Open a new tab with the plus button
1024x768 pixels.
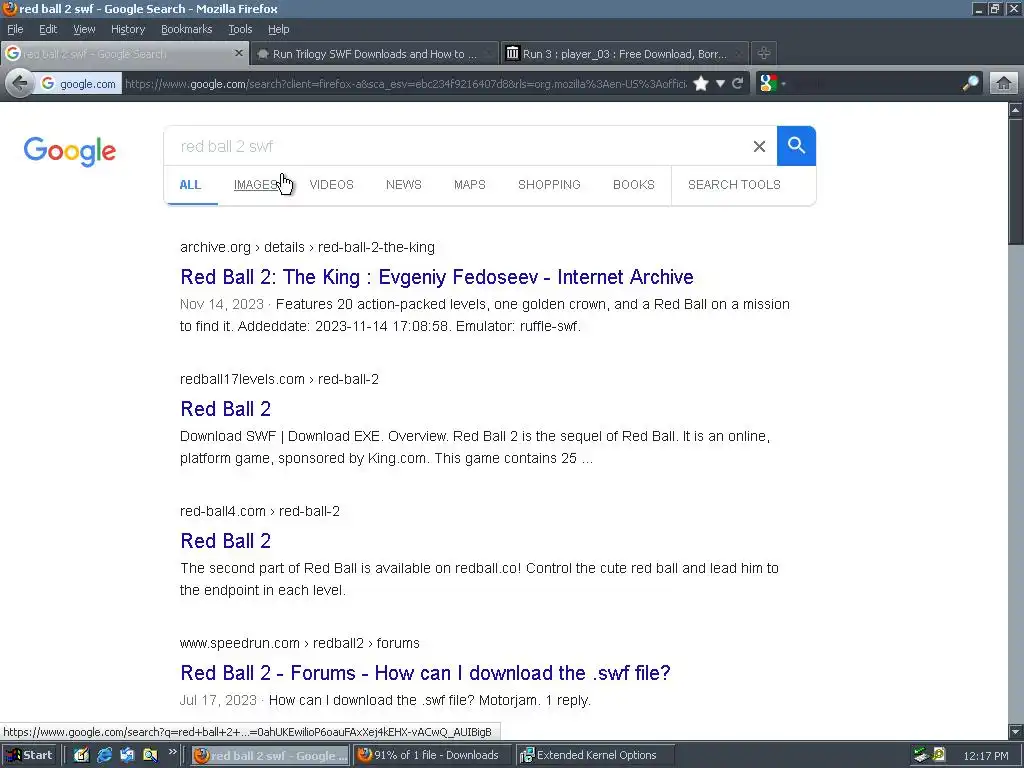point(763,54)
